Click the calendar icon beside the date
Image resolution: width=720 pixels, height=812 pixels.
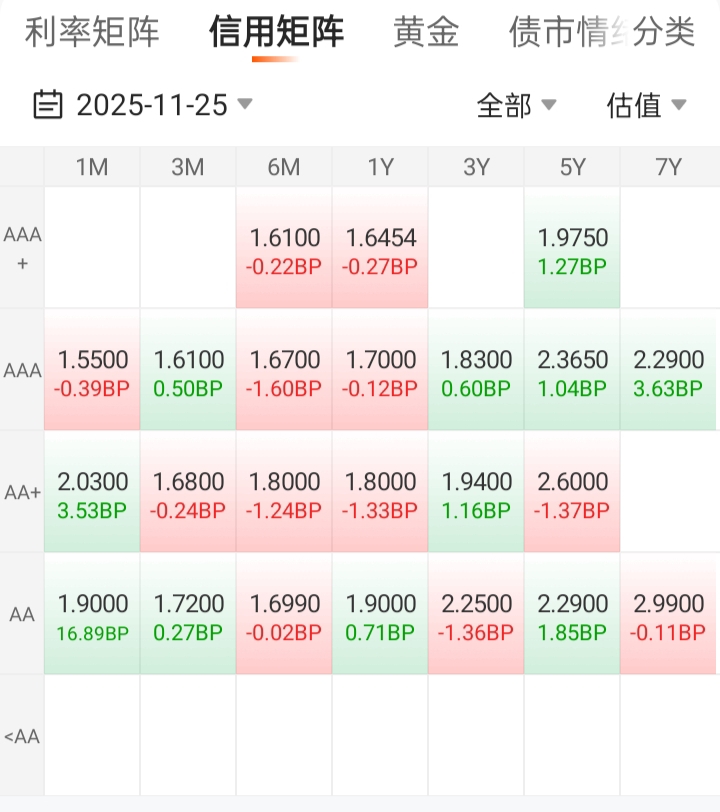coord(48,104)
